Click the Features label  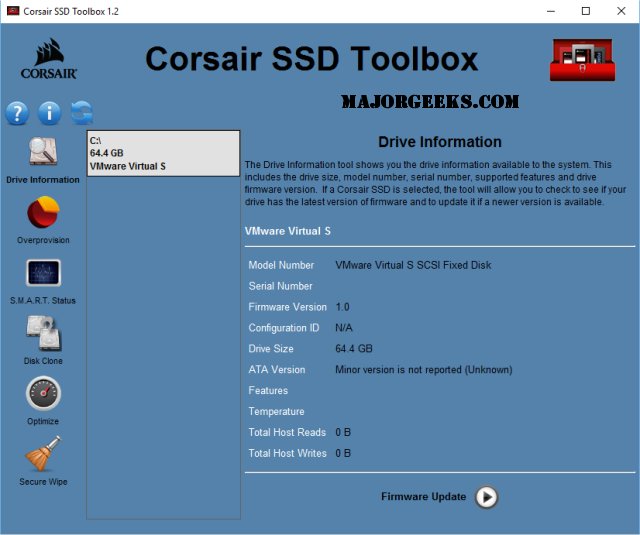pyautogui.click(x=268, y=391)
